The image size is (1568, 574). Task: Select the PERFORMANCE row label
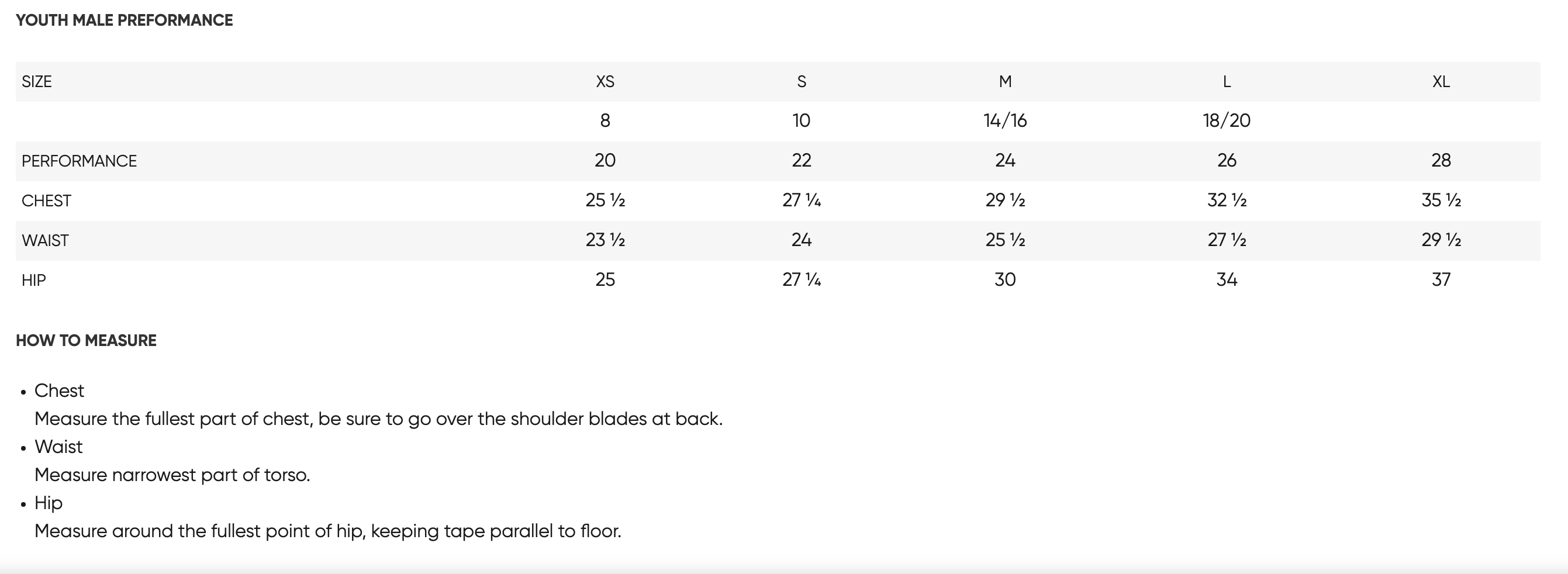79,161
